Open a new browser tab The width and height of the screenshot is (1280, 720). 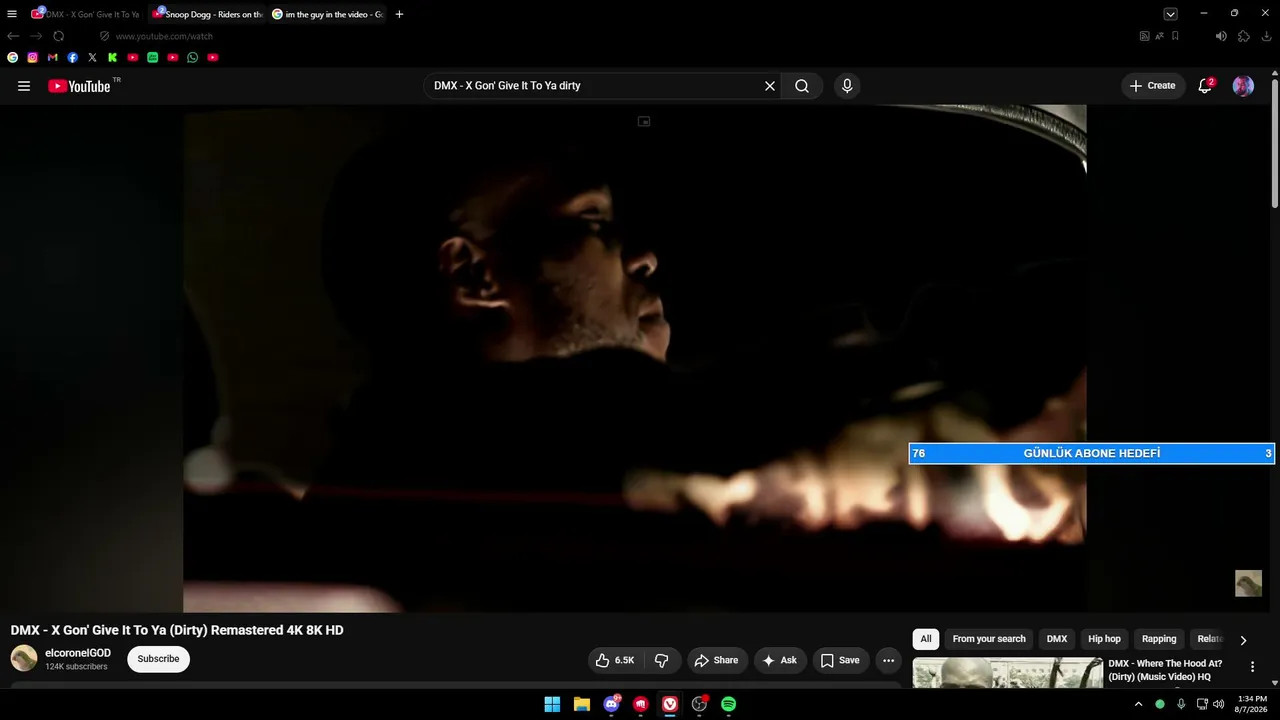click(399, 14)
